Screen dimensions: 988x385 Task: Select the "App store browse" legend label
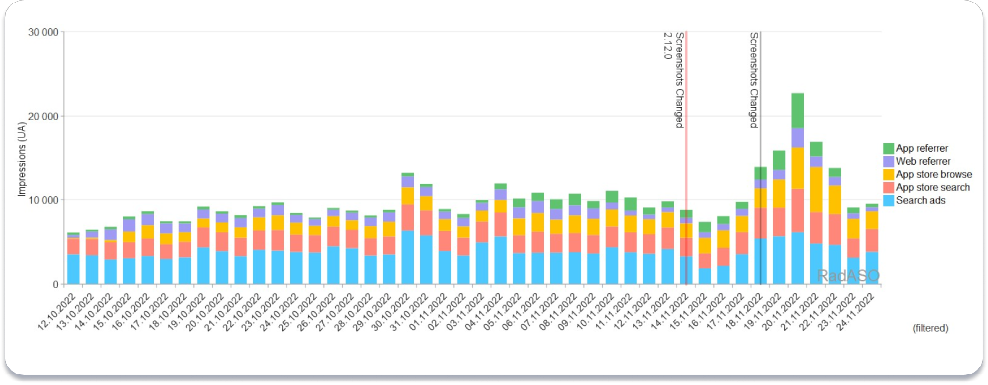[934, 174]
